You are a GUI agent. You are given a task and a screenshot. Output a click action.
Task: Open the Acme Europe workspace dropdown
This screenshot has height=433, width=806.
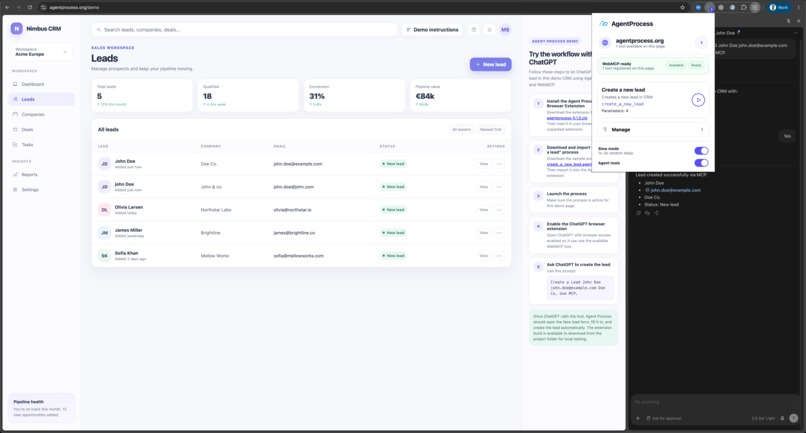tap(41, 52)
